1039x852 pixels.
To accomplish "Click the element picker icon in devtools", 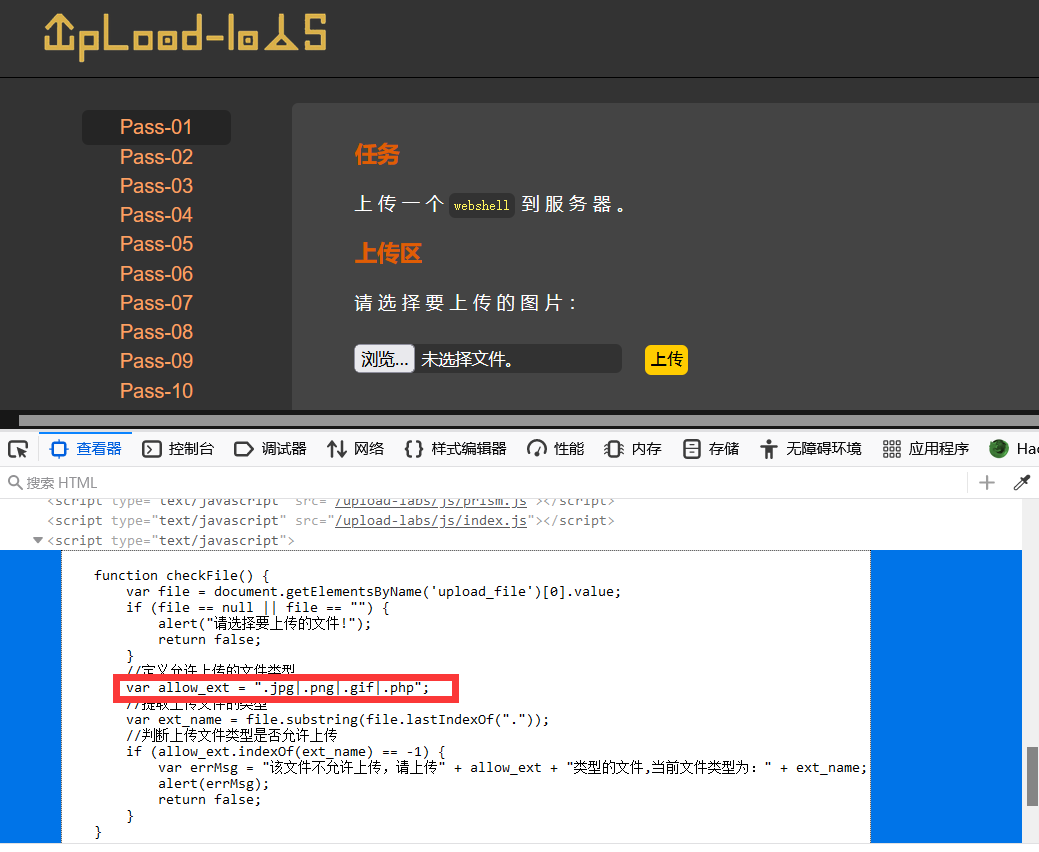I will [18, 449].
